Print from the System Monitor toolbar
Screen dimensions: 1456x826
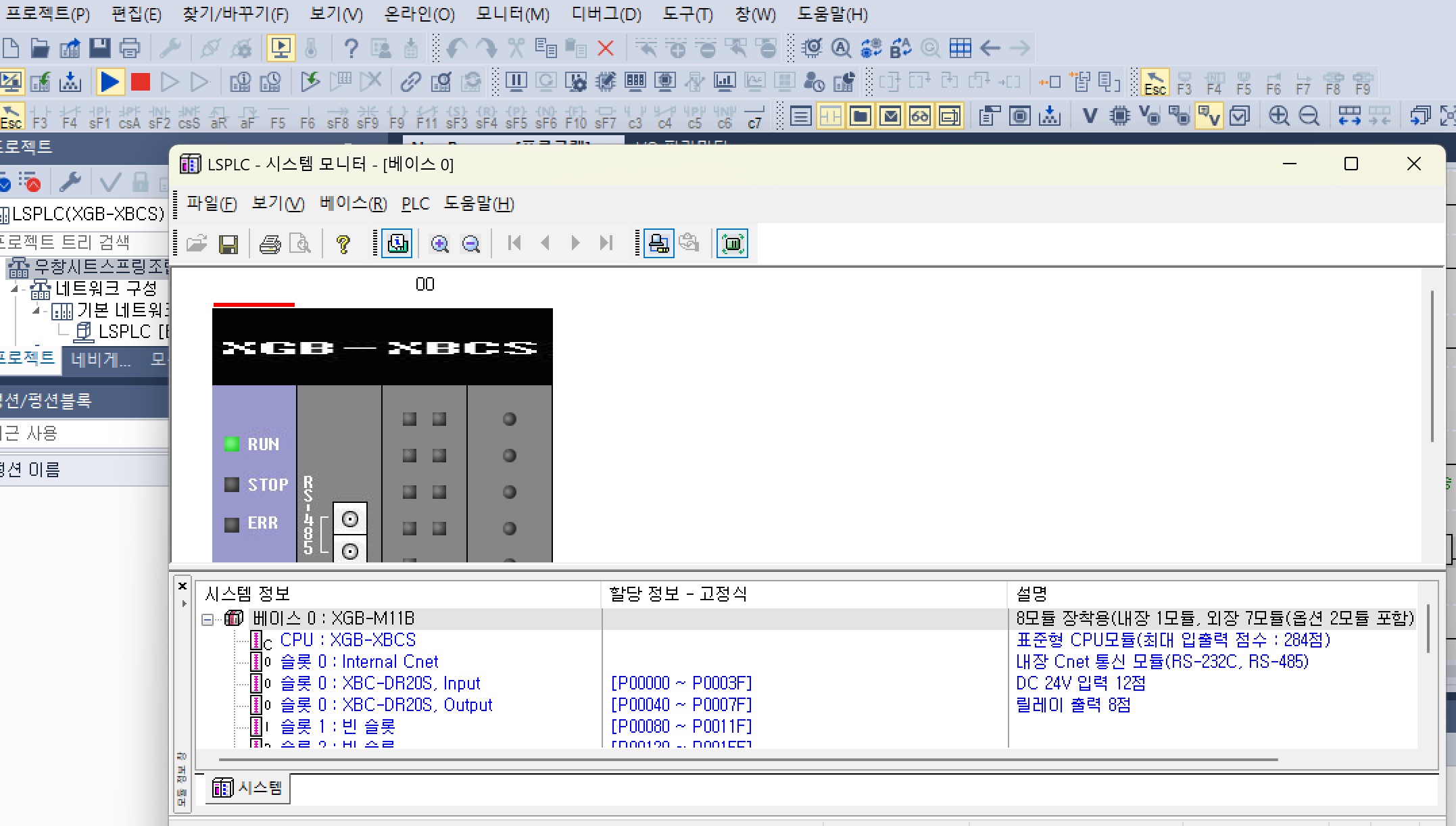270,243
